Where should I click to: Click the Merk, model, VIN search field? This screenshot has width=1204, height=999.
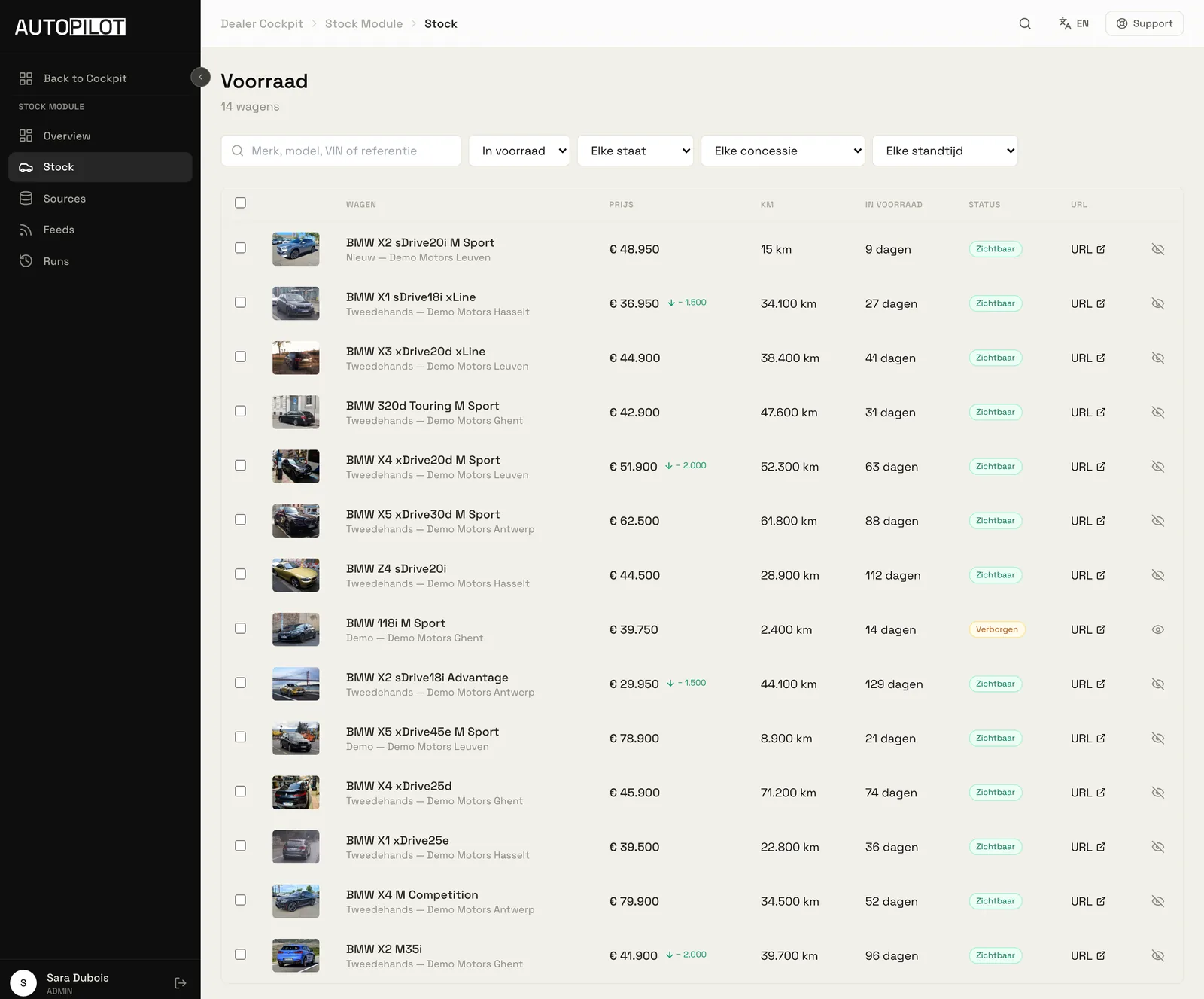tap(341, 151)
